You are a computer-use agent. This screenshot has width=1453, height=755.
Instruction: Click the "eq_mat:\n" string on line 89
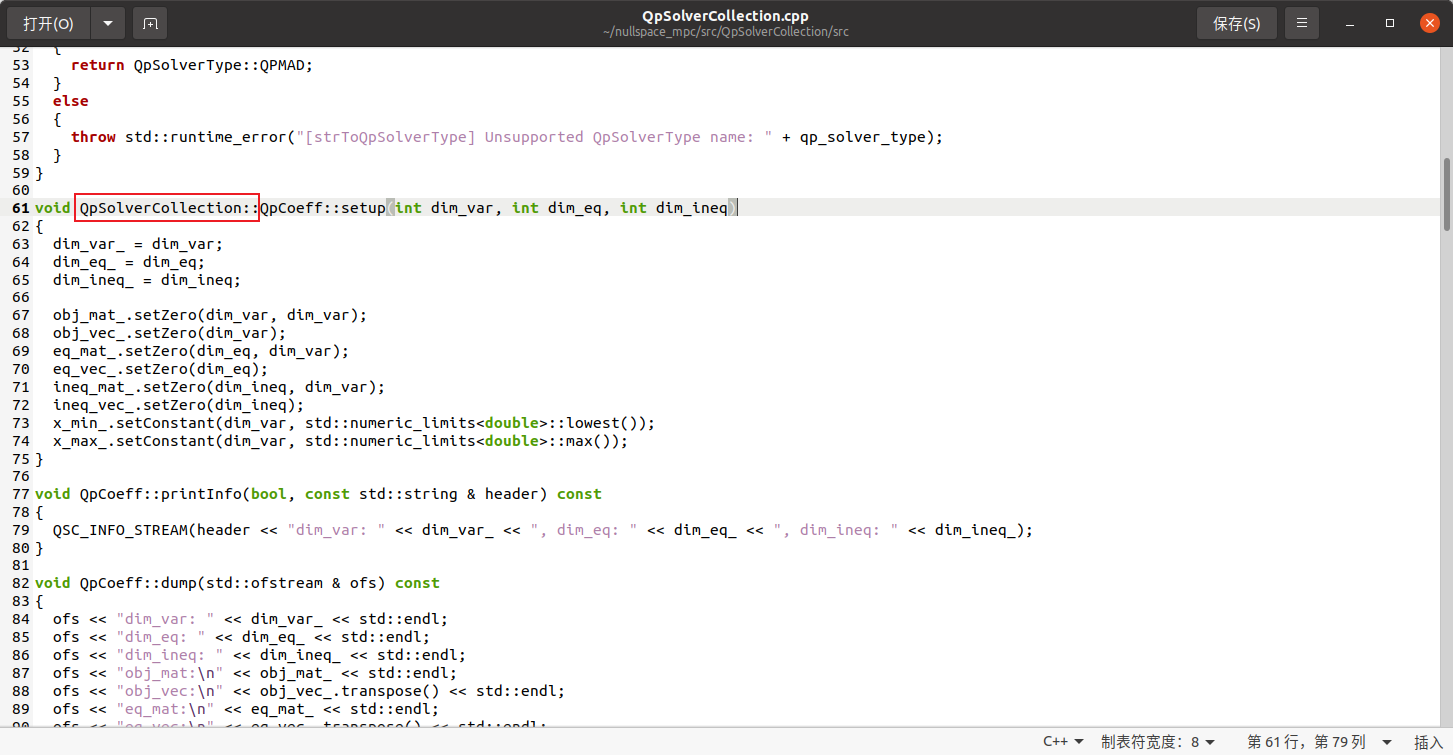coord(165,709)
